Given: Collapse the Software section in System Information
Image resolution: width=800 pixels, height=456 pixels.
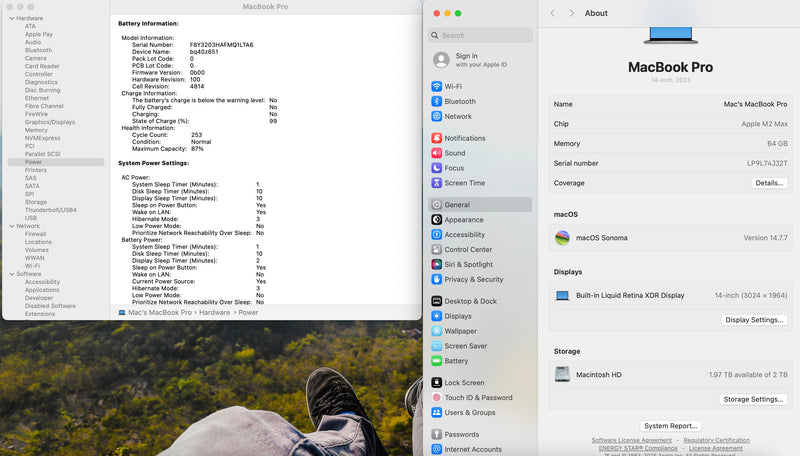Looking at the screenshot, I should pos(12,274).
